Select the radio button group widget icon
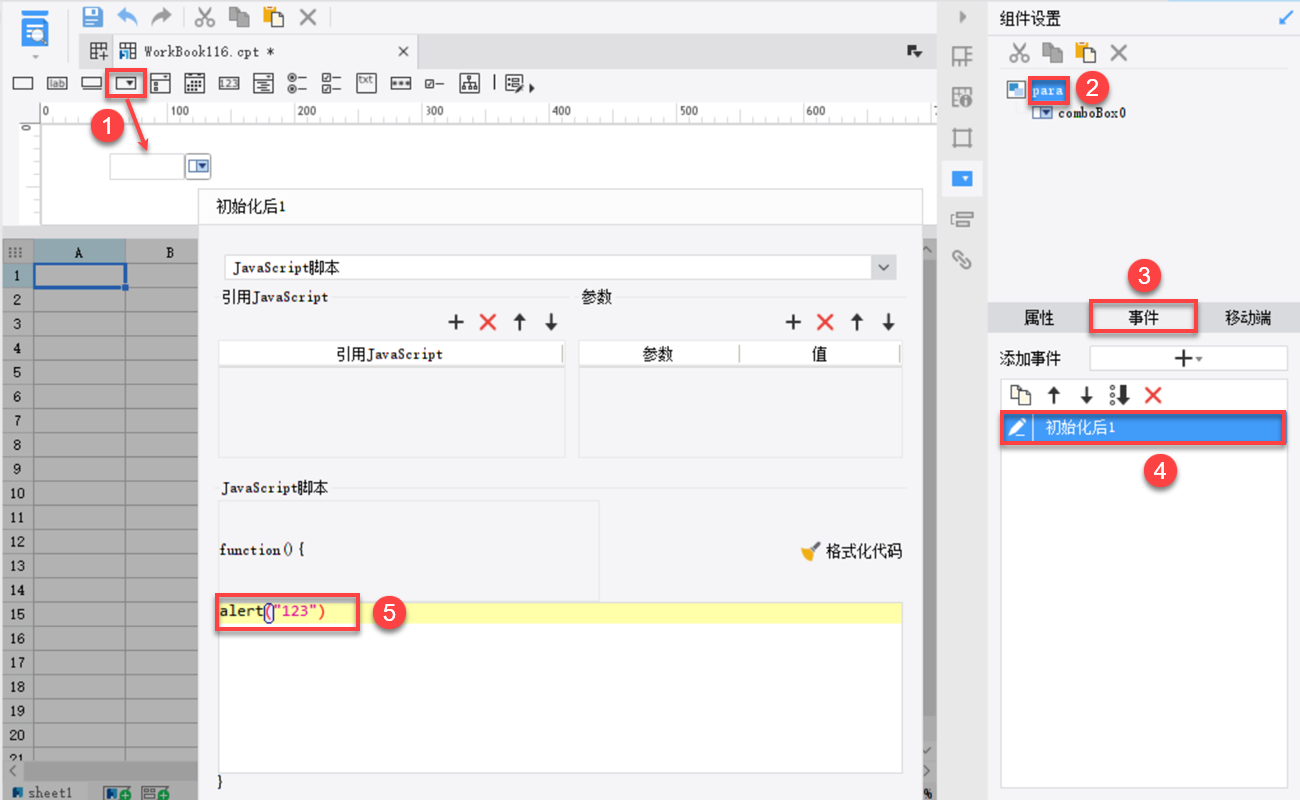 [x=297, y=83]
